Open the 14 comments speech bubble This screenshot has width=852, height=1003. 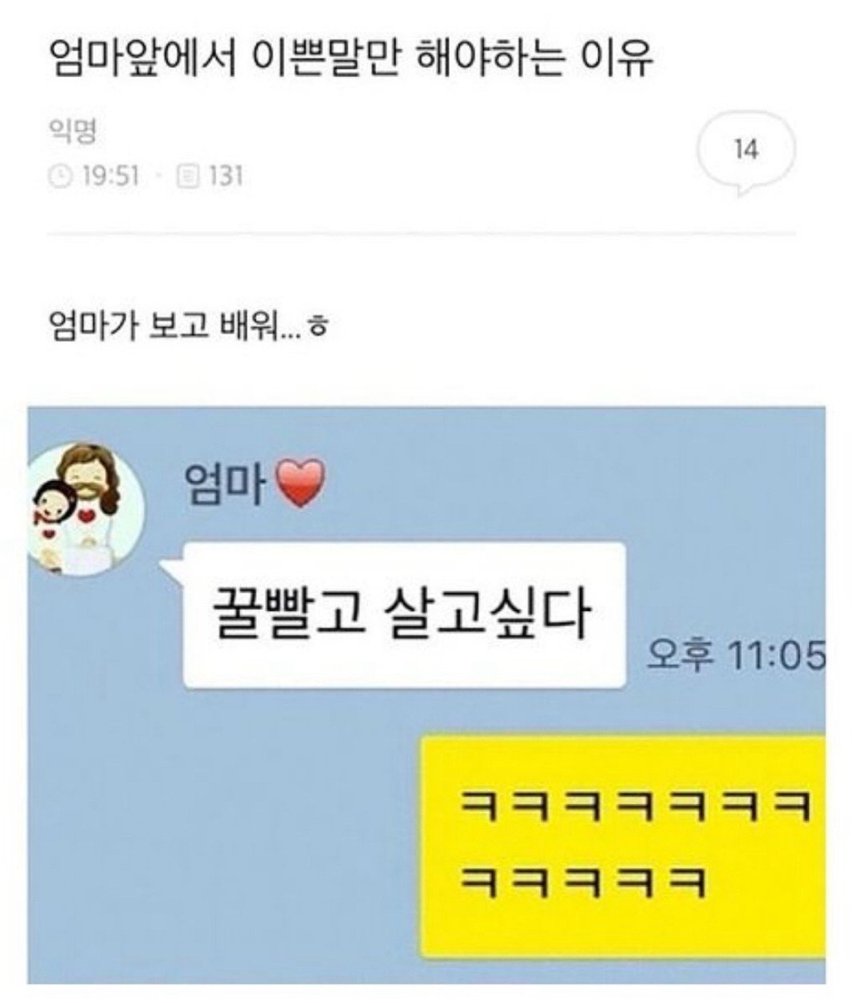point(746,152)
